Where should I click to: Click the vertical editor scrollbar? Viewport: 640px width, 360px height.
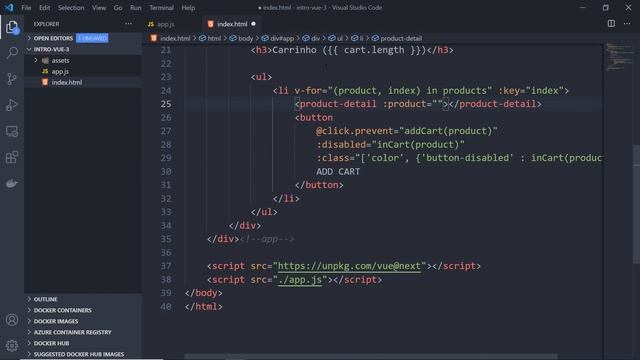(x=636, y=204)
